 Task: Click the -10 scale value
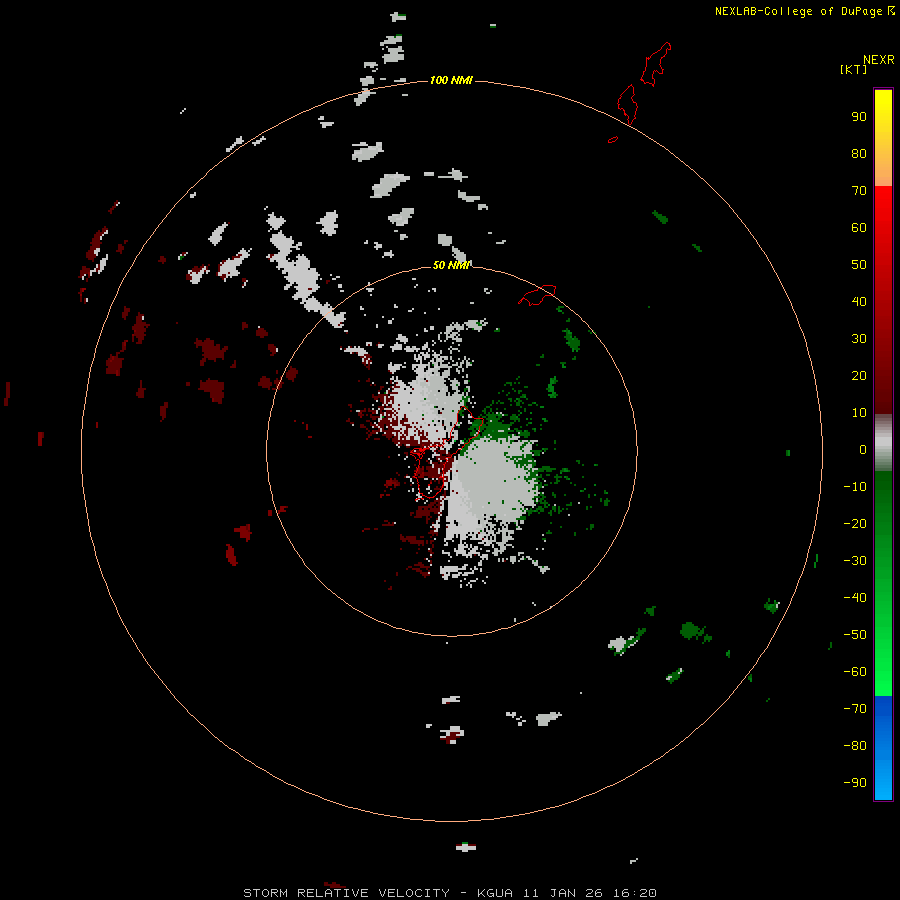pyautogui.click(x=855, y=487)
